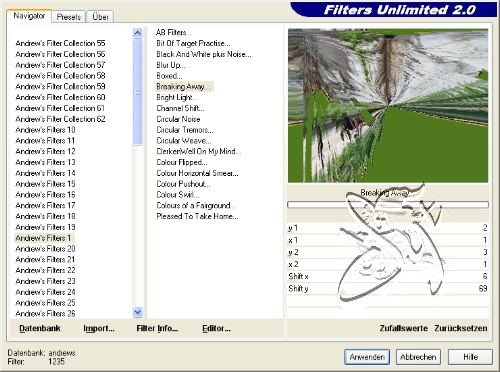
Task: Open the Über tab
Action: (x=100, y=17)
